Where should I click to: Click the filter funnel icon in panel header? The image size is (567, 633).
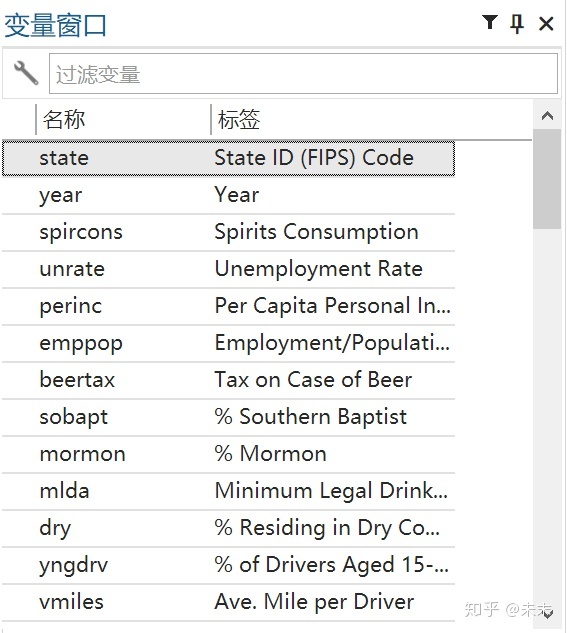[490, 23]
